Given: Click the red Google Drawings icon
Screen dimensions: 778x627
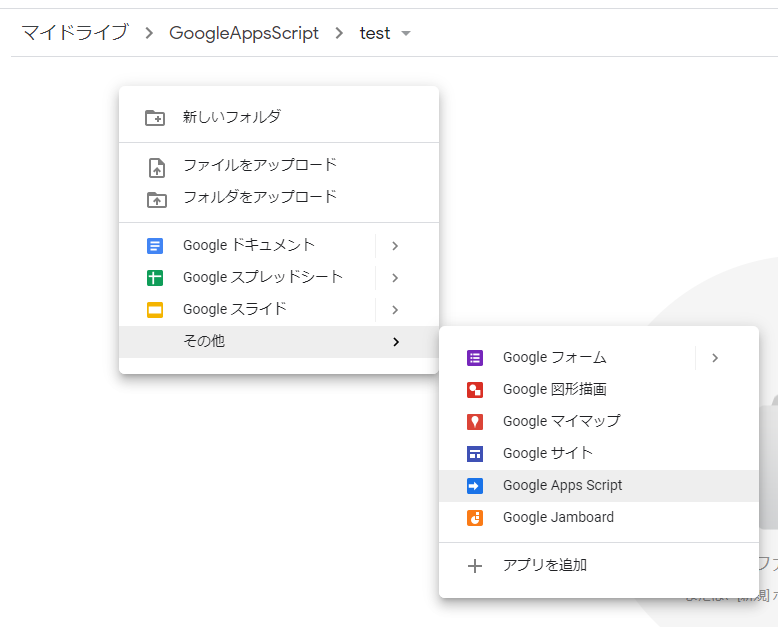Looking at the screenshot, I should [475, 390].
